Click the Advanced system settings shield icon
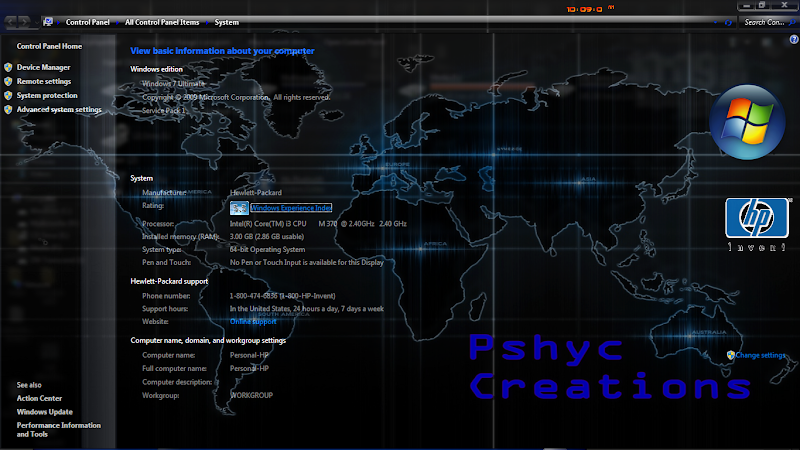 pyautogui.click(x=8, y=110)
